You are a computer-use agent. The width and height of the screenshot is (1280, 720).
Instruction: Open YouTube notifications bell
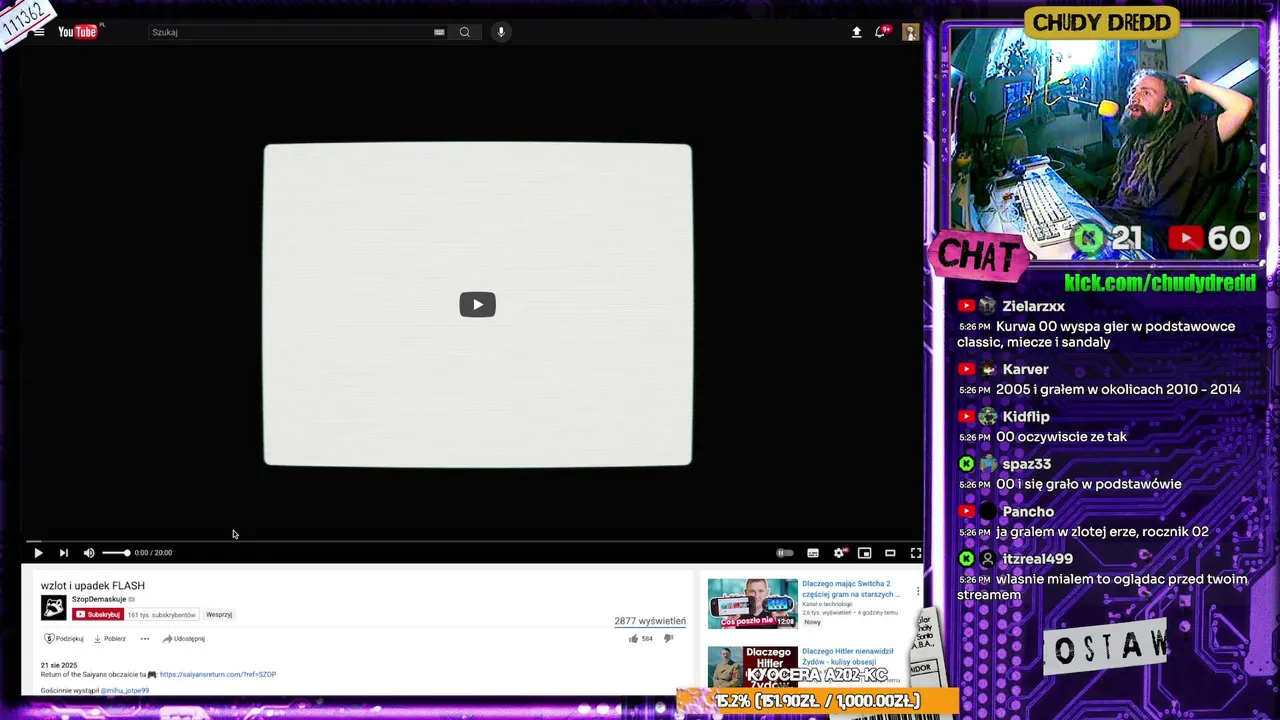coord(881,32)
